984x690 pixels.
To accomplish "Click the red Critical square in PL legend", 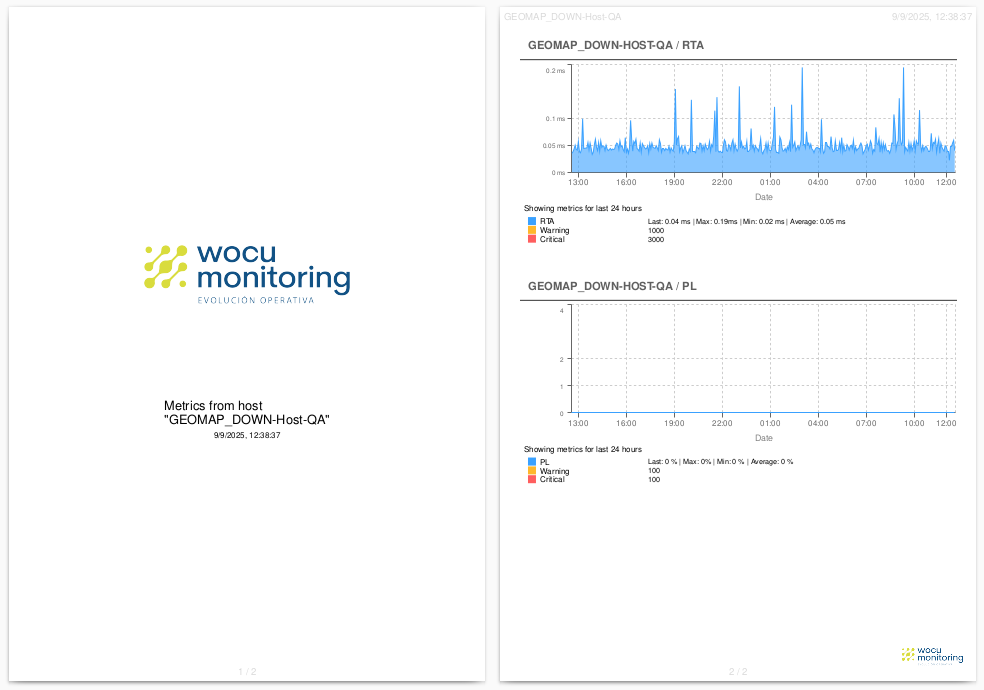I will tap(531, 480).
